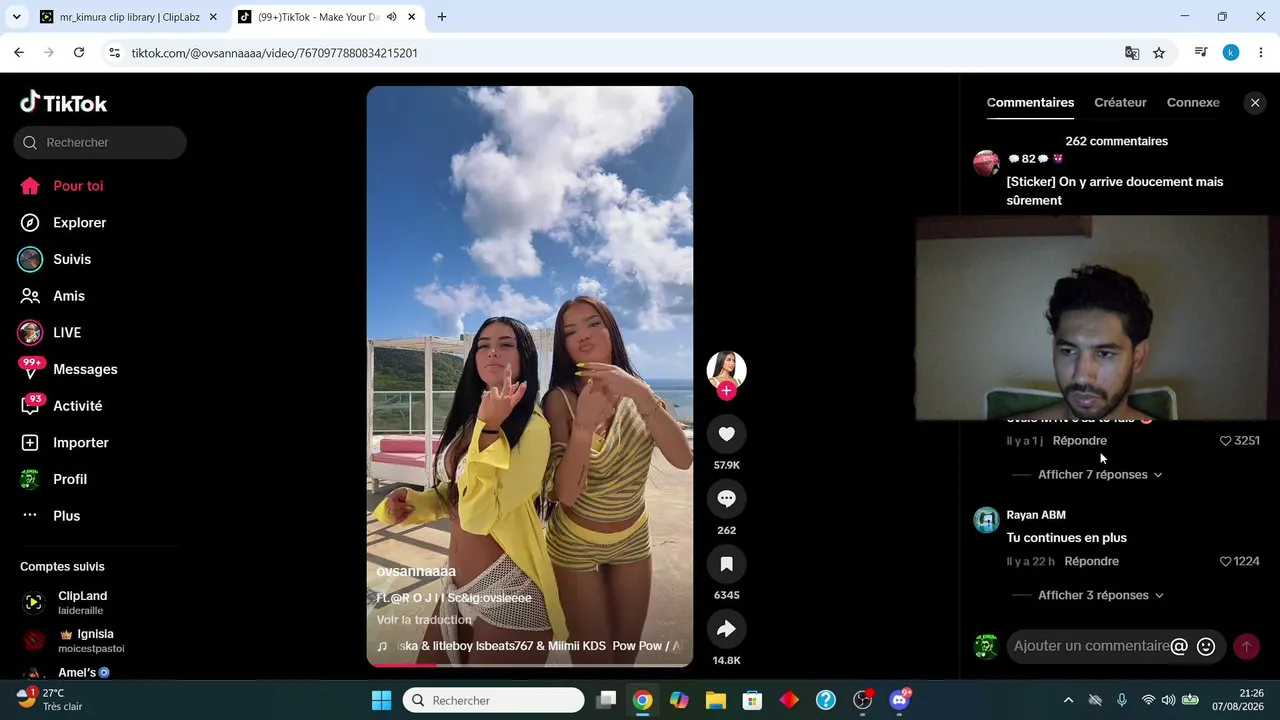Go back to the previous page
The image size is (1280, 720).
coord(19,53)
